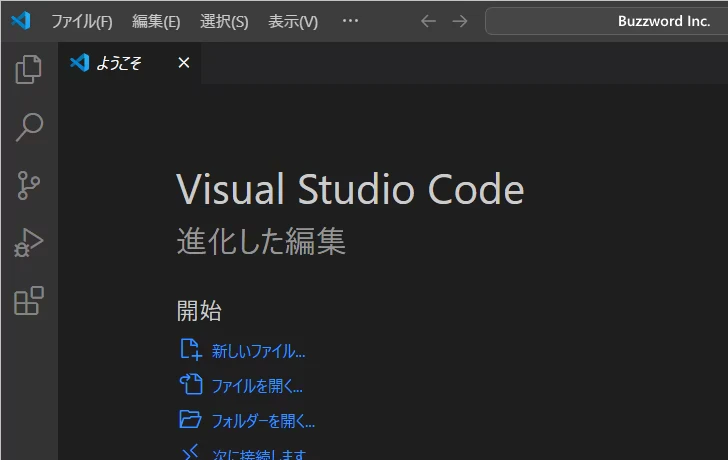
Task: Open the Extensions view
Action: click(x=29, y=301)
